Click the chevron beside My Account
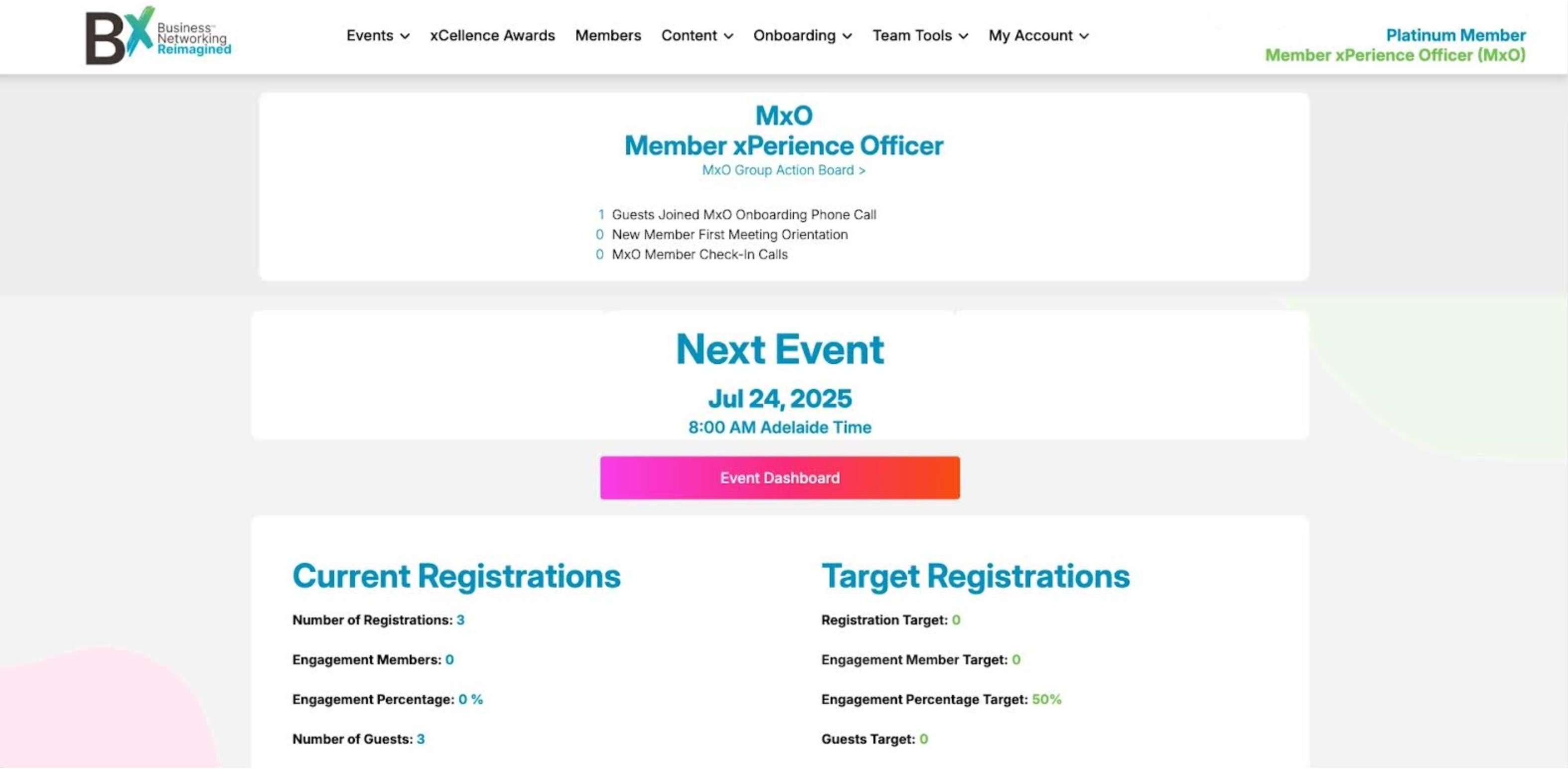1568x769 pixels. pyautogui.click(x=1084, y=36)
